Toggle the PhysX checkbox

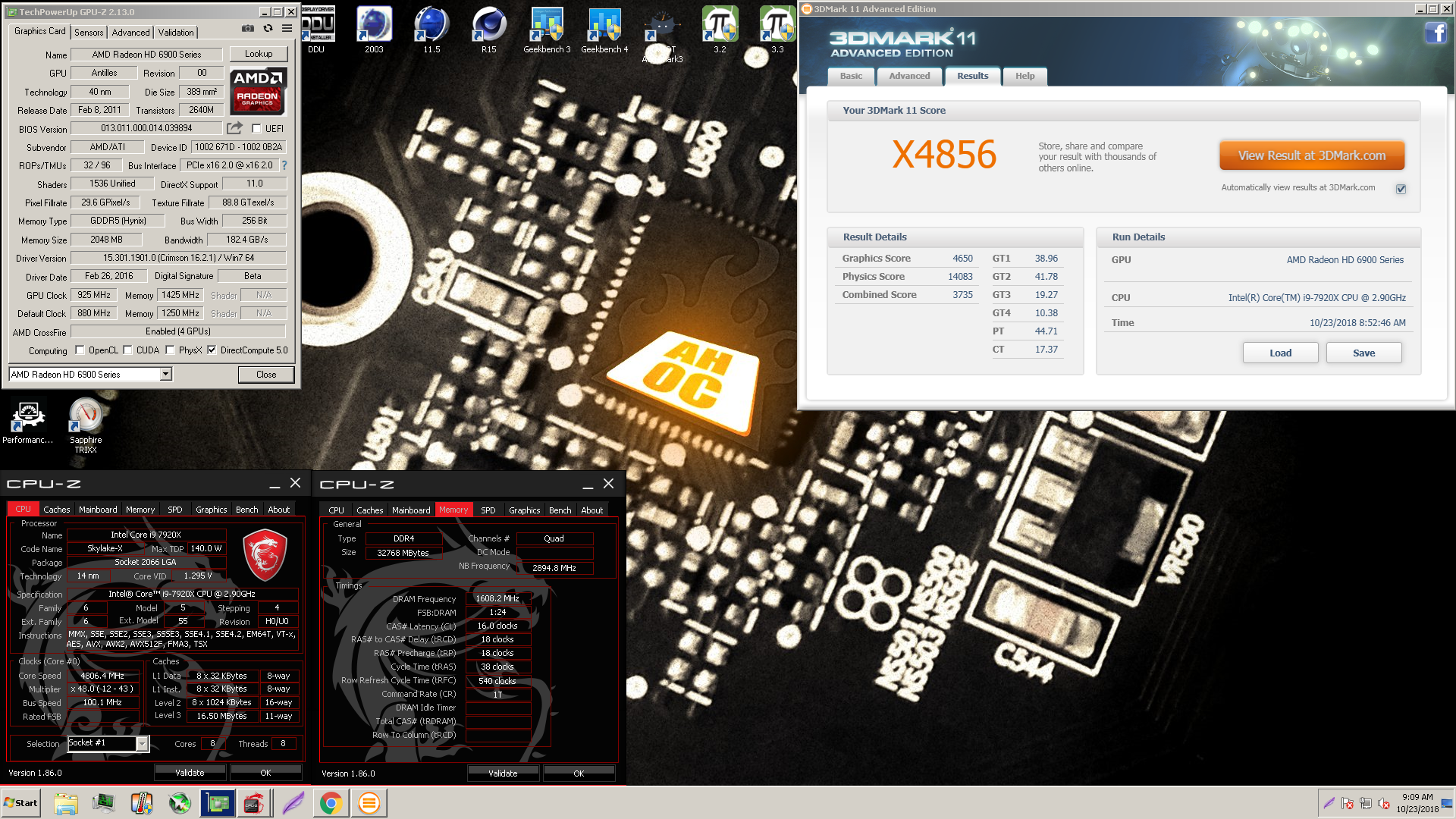(170, 350)
